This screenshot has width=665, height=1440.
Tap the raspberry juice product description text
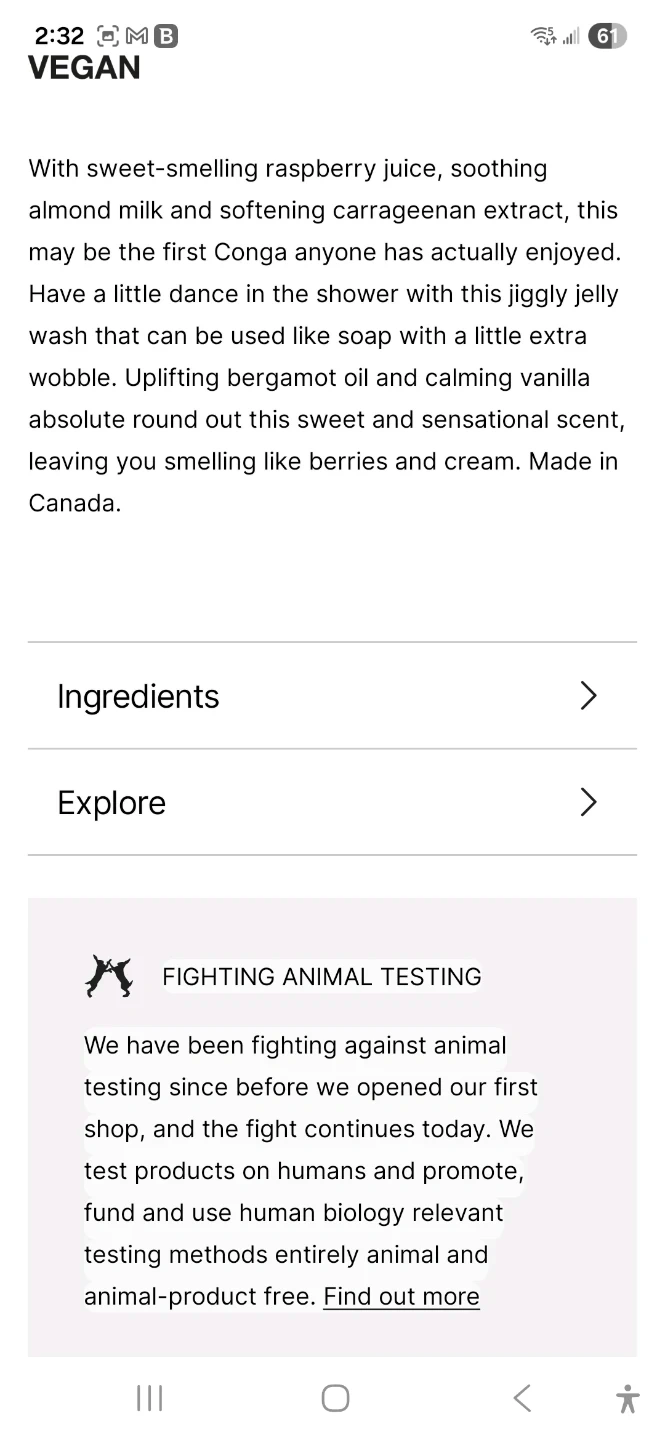tap(326, 336)
